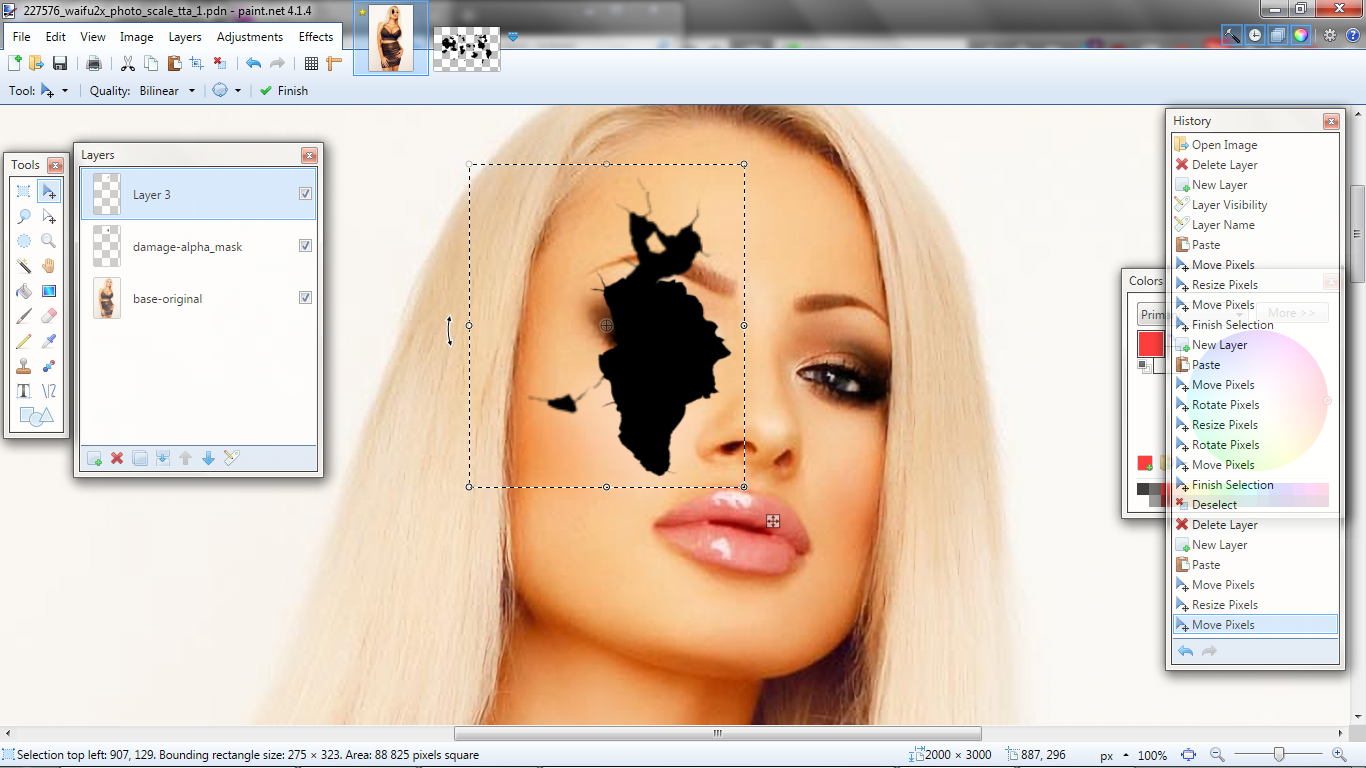1366x768 pixels.
Task: Open the sampling mode dropdown arrow
Action: point(238,90)
